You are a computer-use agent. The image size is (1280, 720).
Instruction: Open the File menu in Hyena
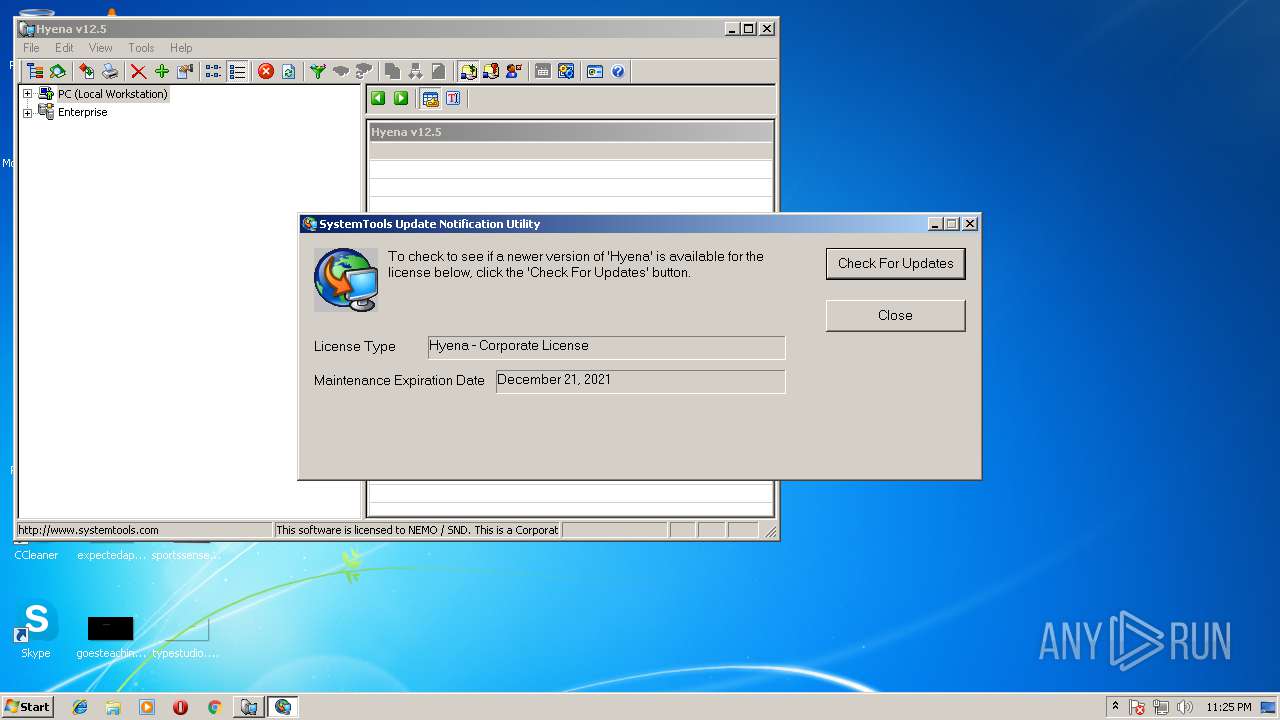[31, 47]
